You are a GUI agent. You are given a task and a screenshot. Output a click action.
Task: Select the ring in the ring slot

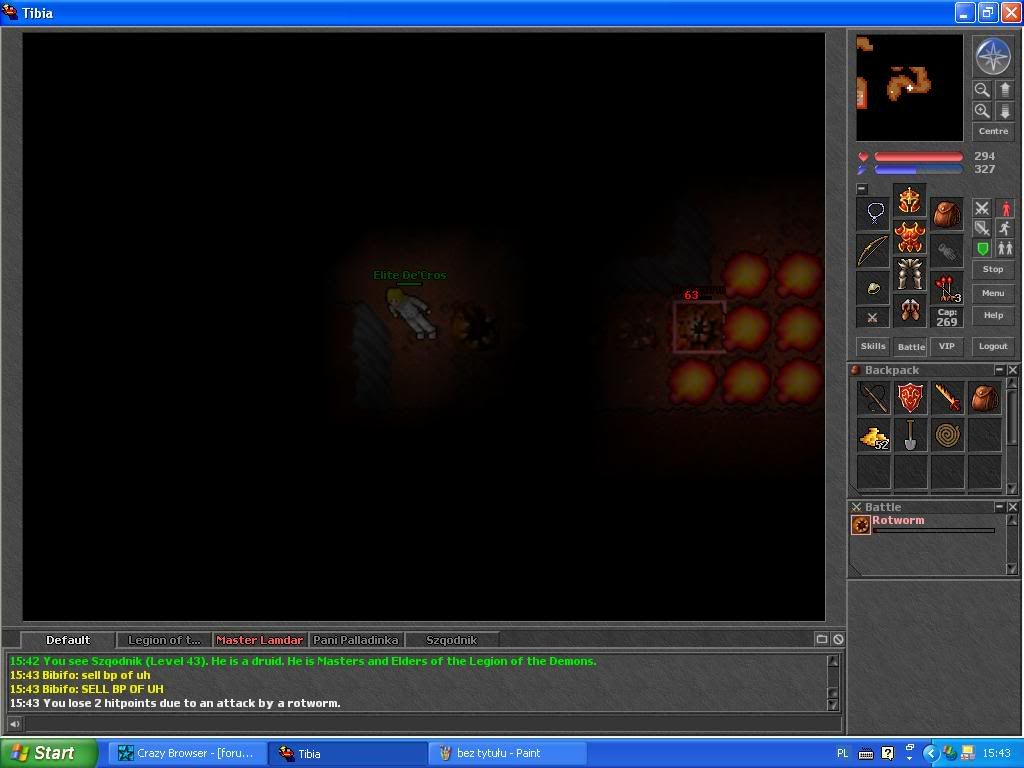coord(874,287)
